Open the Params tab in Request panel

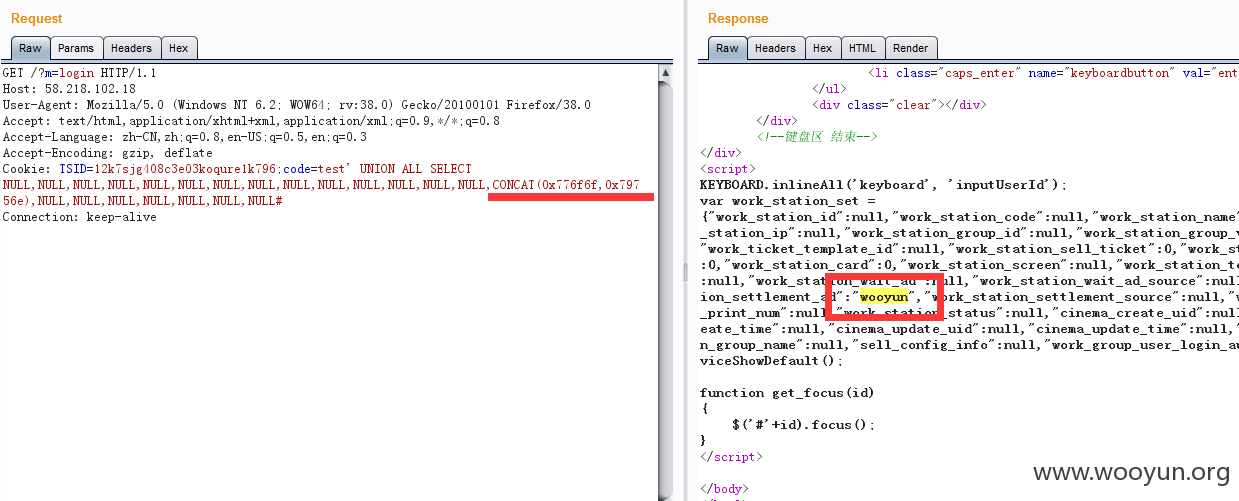tap(76, 48)
